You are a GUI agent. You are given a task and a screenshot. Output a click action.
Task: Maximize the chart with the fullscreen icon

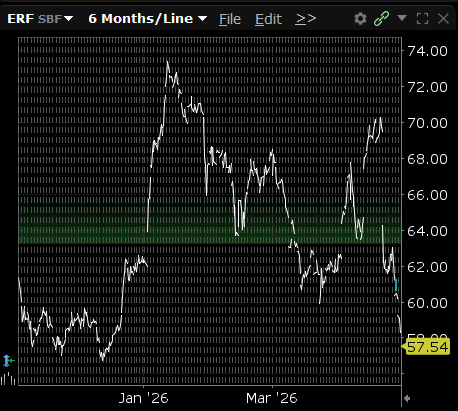(x=423, y=19)
